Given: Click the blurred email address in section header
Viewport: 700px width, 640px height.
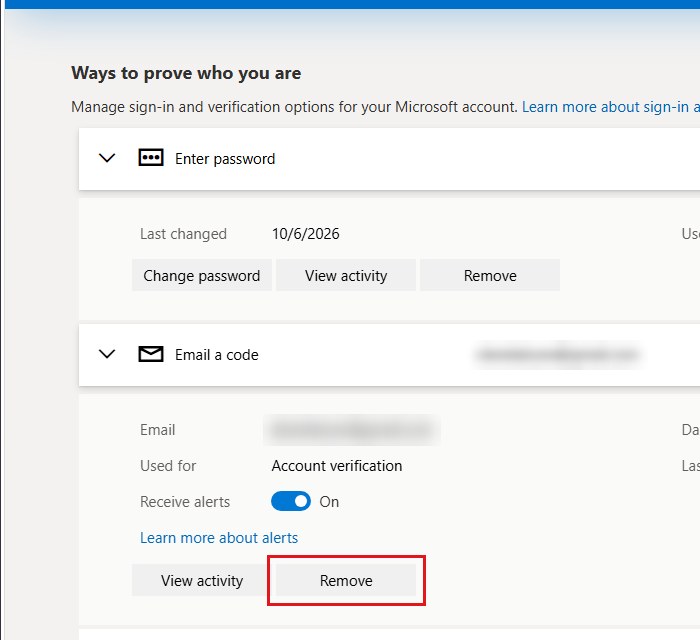Looking at the screenshot, I should 558,355.
